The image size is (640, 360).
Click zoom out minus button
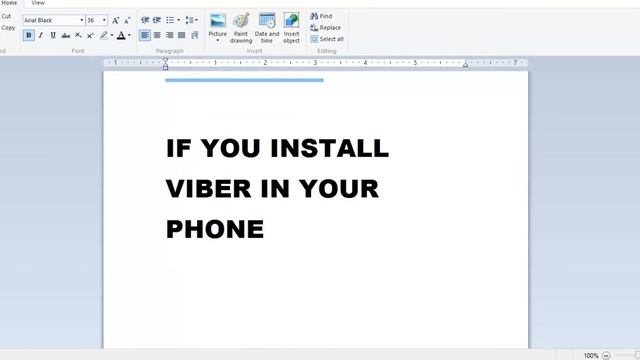click(x=606, y=356)
